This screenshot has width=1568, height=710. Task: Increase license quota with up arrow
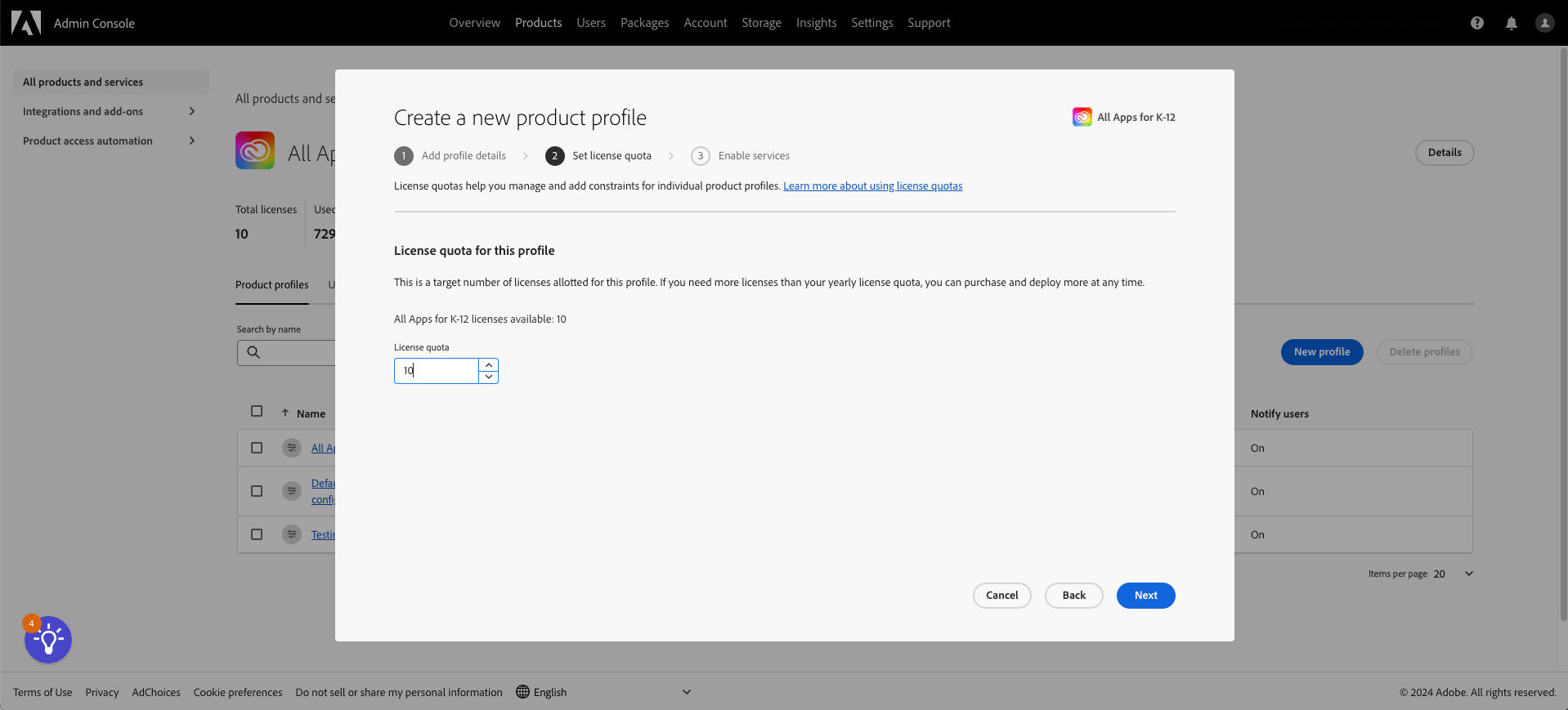pyautogui.click(x=489, y=365)
